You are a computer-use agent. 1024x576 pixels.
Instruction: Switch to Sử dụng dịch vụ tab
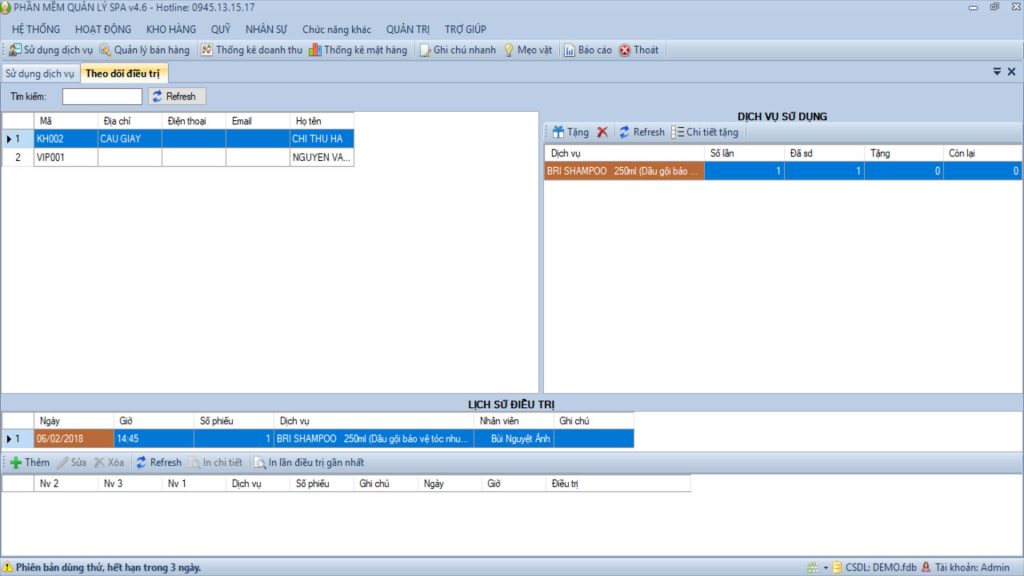pos(40,73)
